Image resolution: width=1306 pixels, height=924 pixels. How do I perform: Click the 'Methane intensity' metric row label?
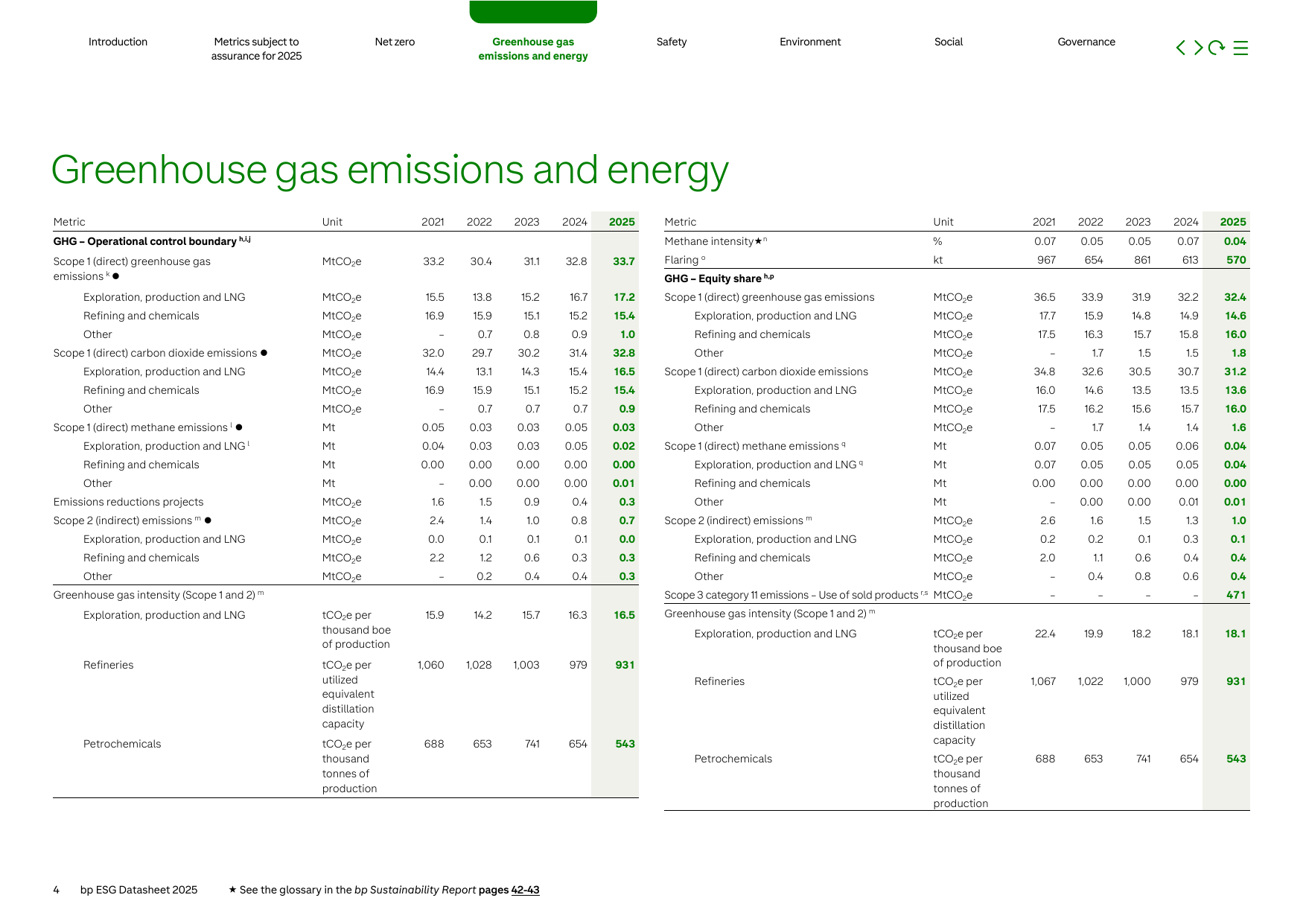[715, 241]
